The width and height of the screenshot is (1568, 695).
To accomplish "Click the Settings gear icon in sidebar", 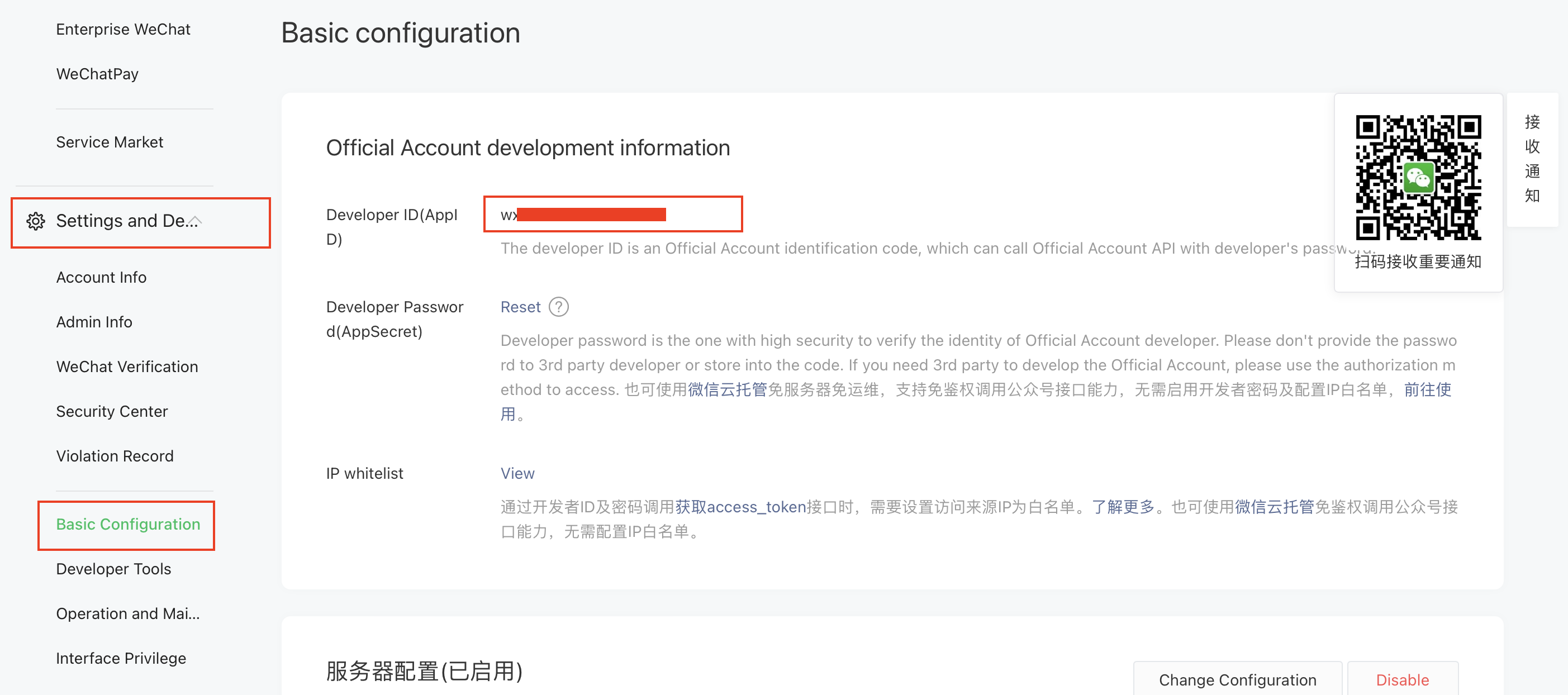I will [36, 221].
